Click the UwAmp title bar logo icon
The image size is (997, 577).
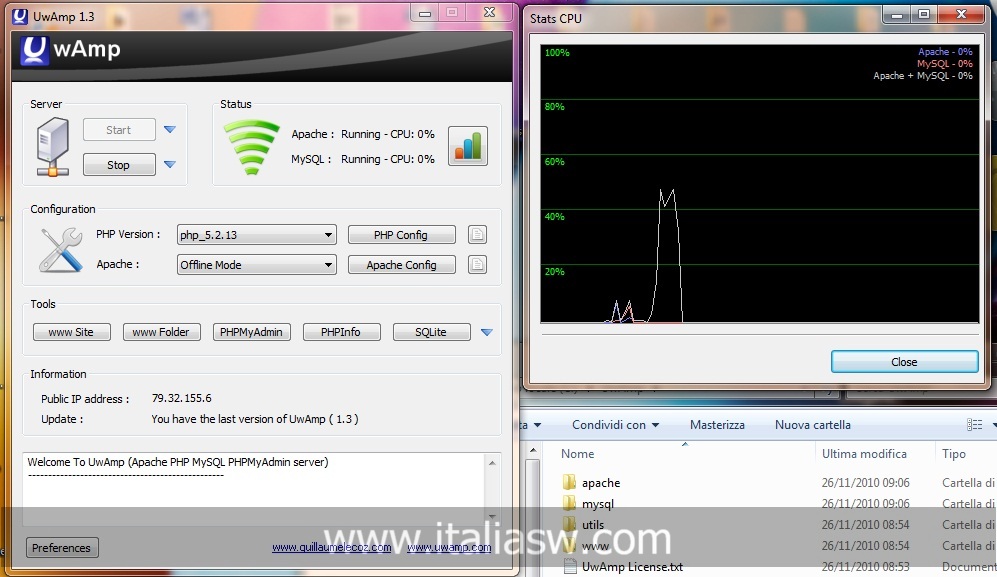[20, 16]
